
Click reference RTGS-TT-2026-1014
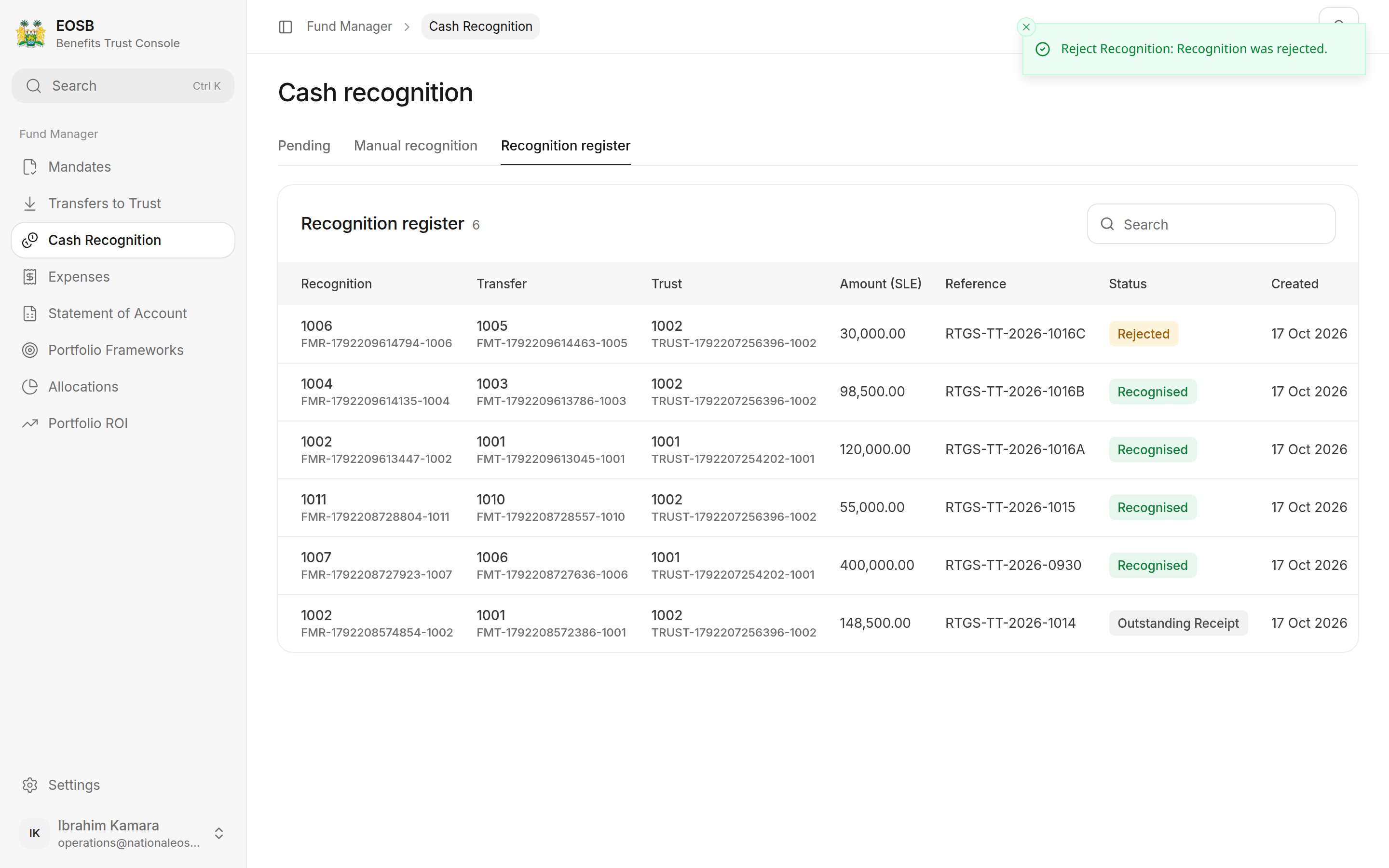coord(1010,624)
